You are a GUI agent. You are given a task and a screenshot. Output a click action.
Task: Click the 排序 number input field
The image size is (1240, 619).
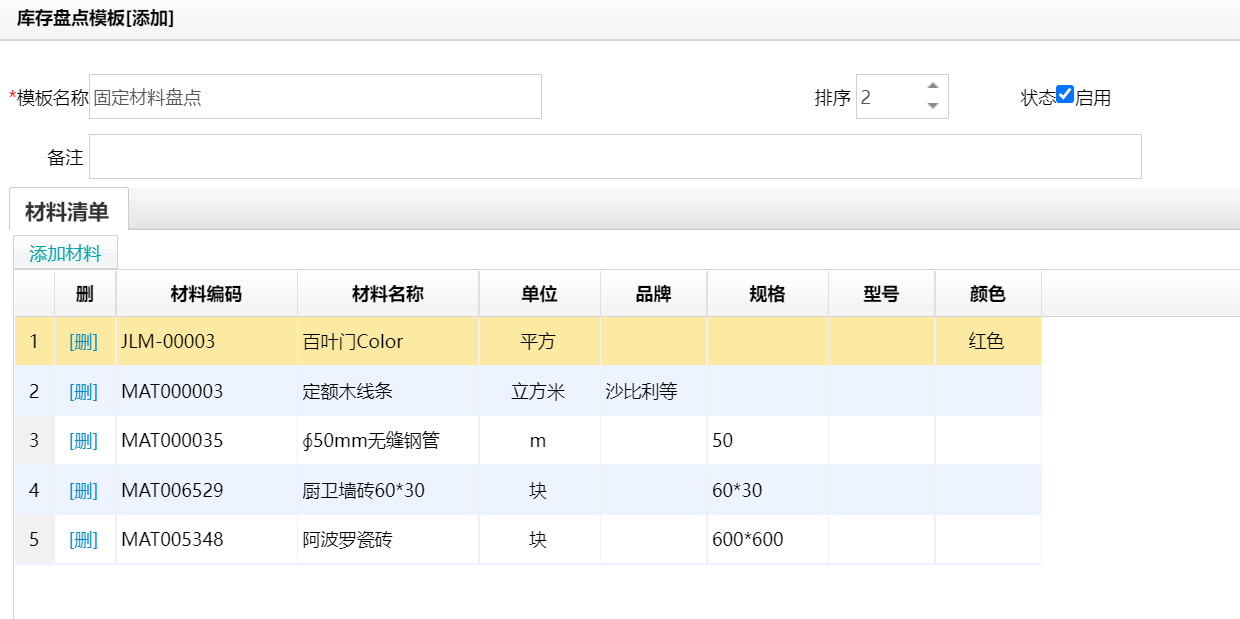pyautogui.click(x=888, y=97)
